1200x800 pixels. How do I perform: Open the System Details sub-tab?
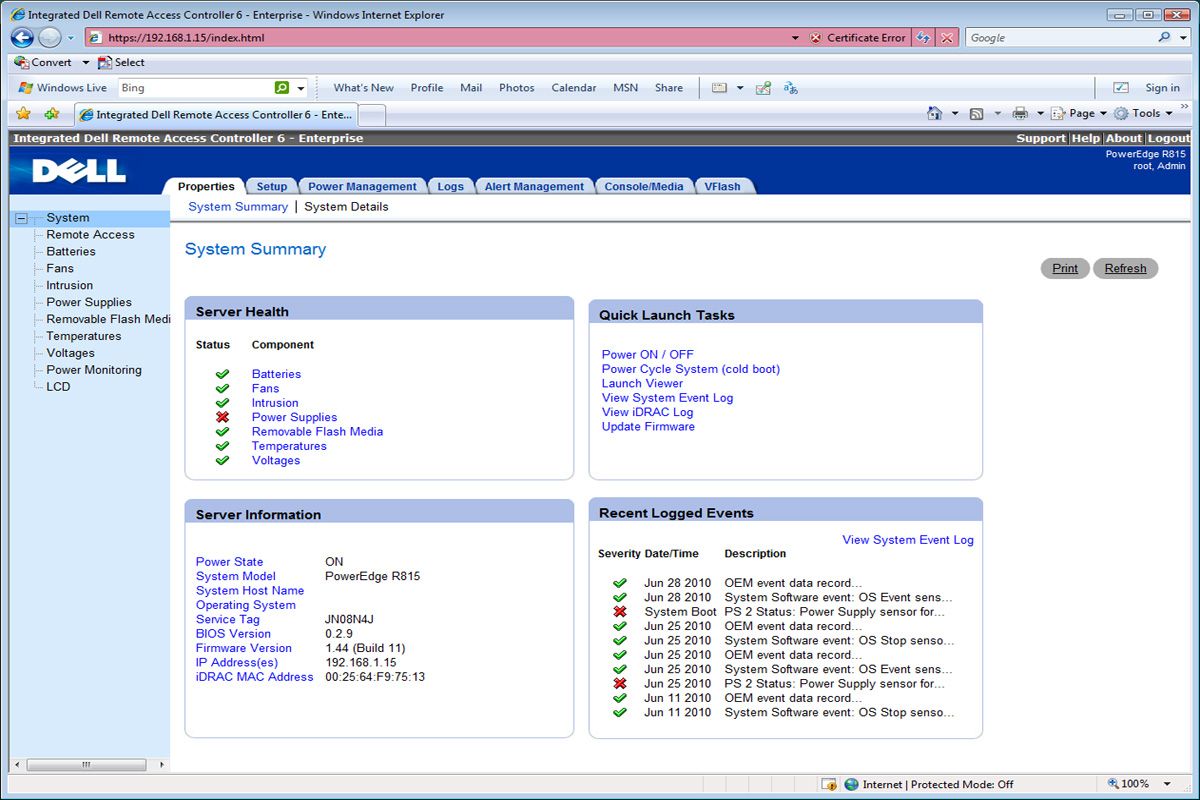pyautogui.click(x=346, y=207)
